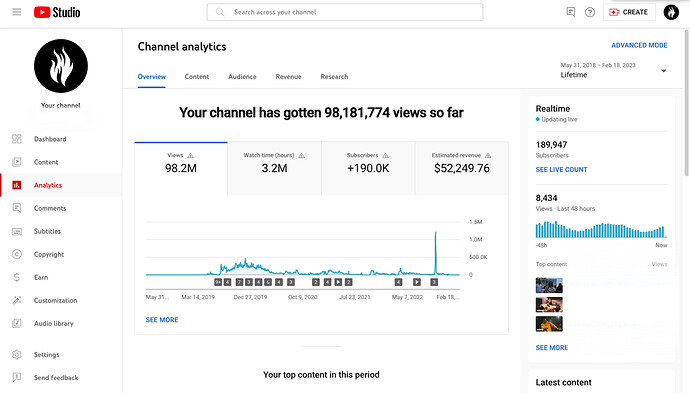Focus the Search across your channel field
Viewport: 690px width, 393px height.
click(345, 12)
